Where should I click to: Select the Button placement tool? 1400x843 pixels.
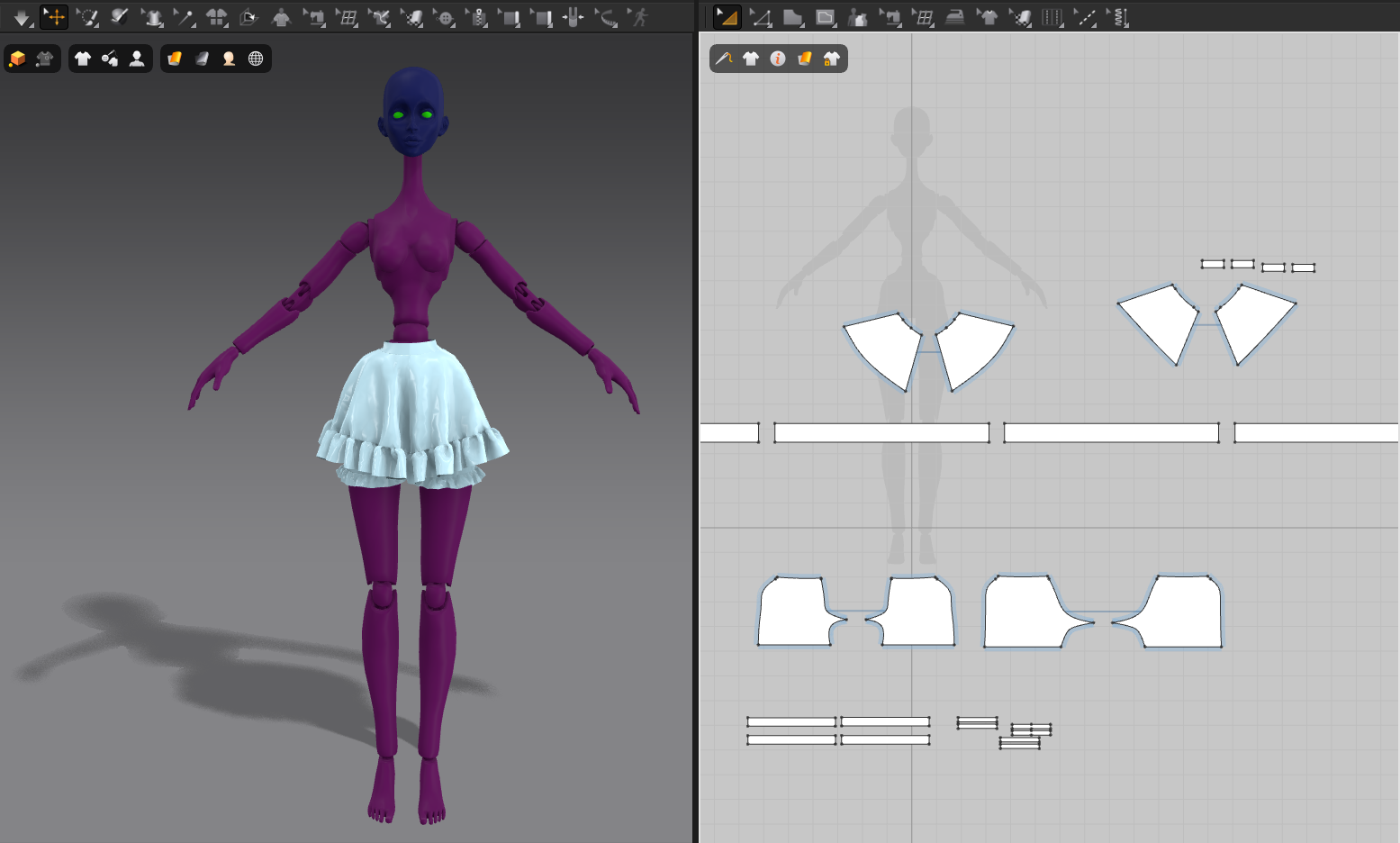click(x=445, y=16)
